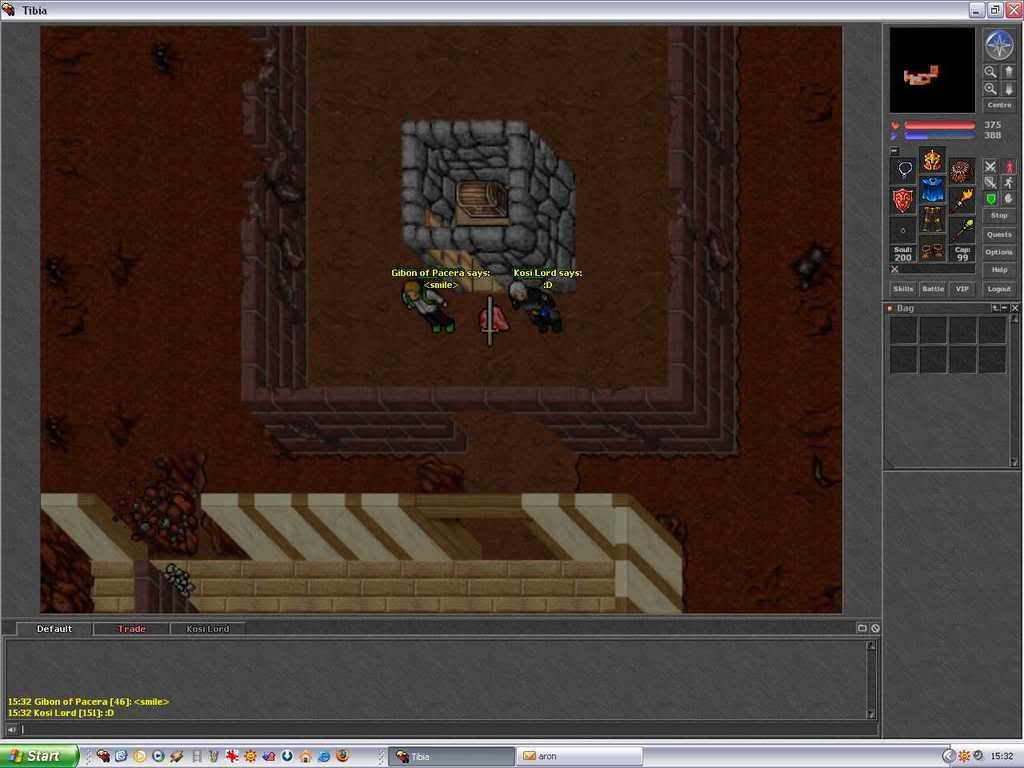This screenshot has width=1024, height=768.
Task: Select the torch-like wand weapon slot
Action: 961,200
